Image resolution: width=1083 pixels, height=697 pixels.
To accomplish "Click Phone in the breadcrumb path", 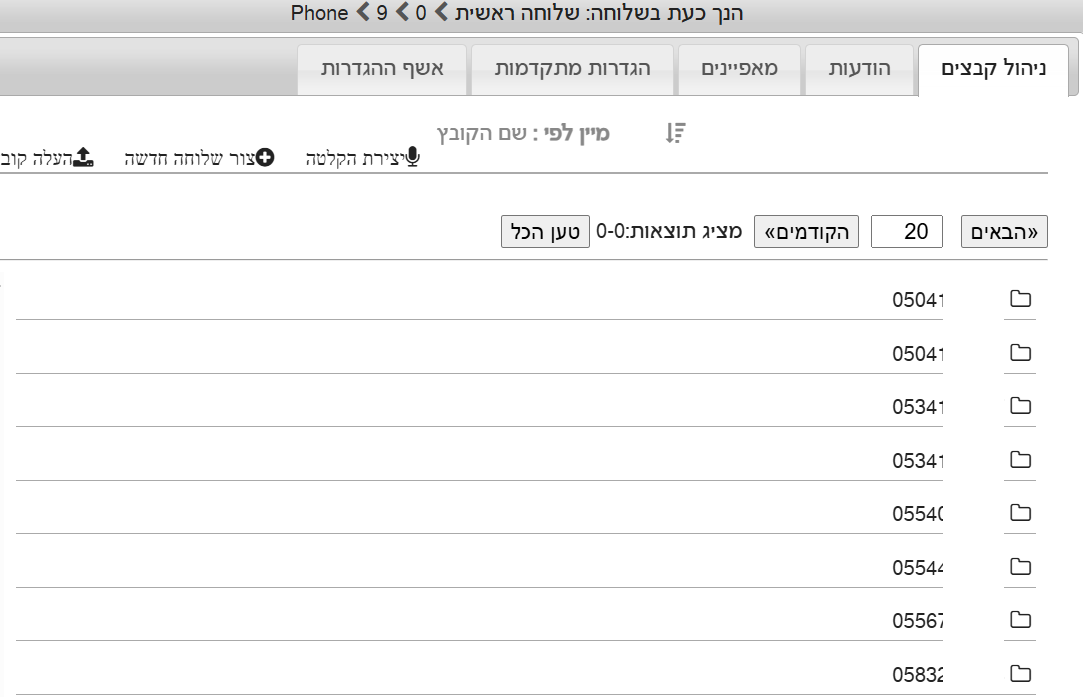I will coord(320,14).
